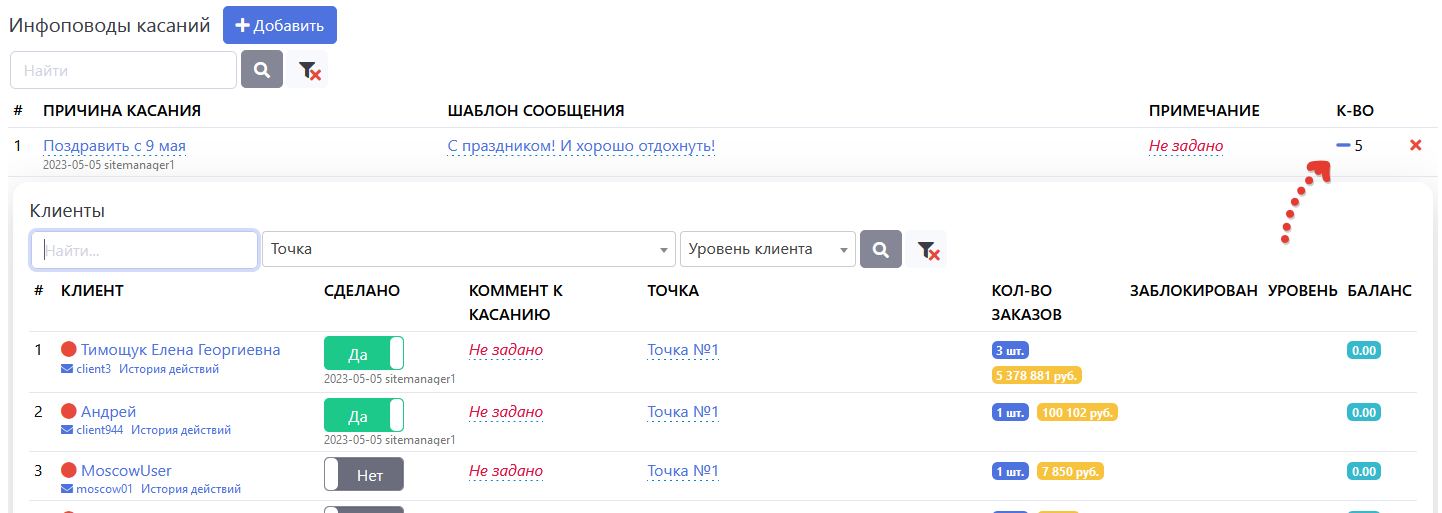The image size is (1442, 513).
Task: Edit the message template 'С праздником! И хорошо отдохнуть!'
Action: (581, 146)
